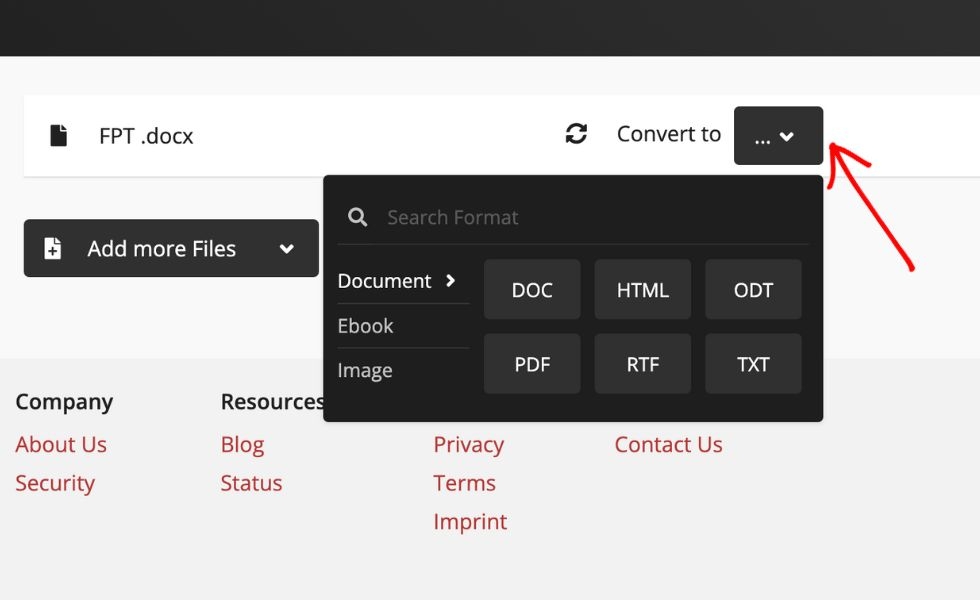The height and width of the screenshot is (600, 980).
Task: Select RTF format tile
Action: pyautogui.click(x=642, y=363)
